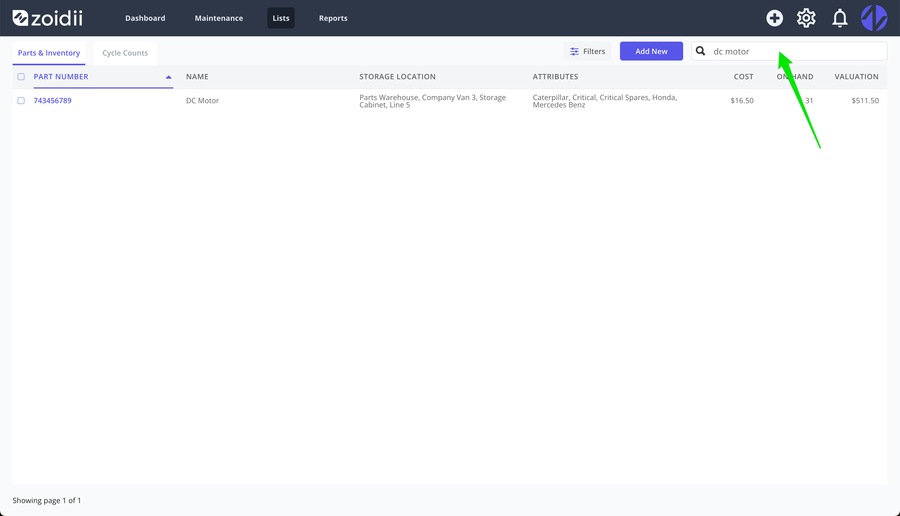Sort by the Cost column header

pyautogui.click(x=743, y=76)
